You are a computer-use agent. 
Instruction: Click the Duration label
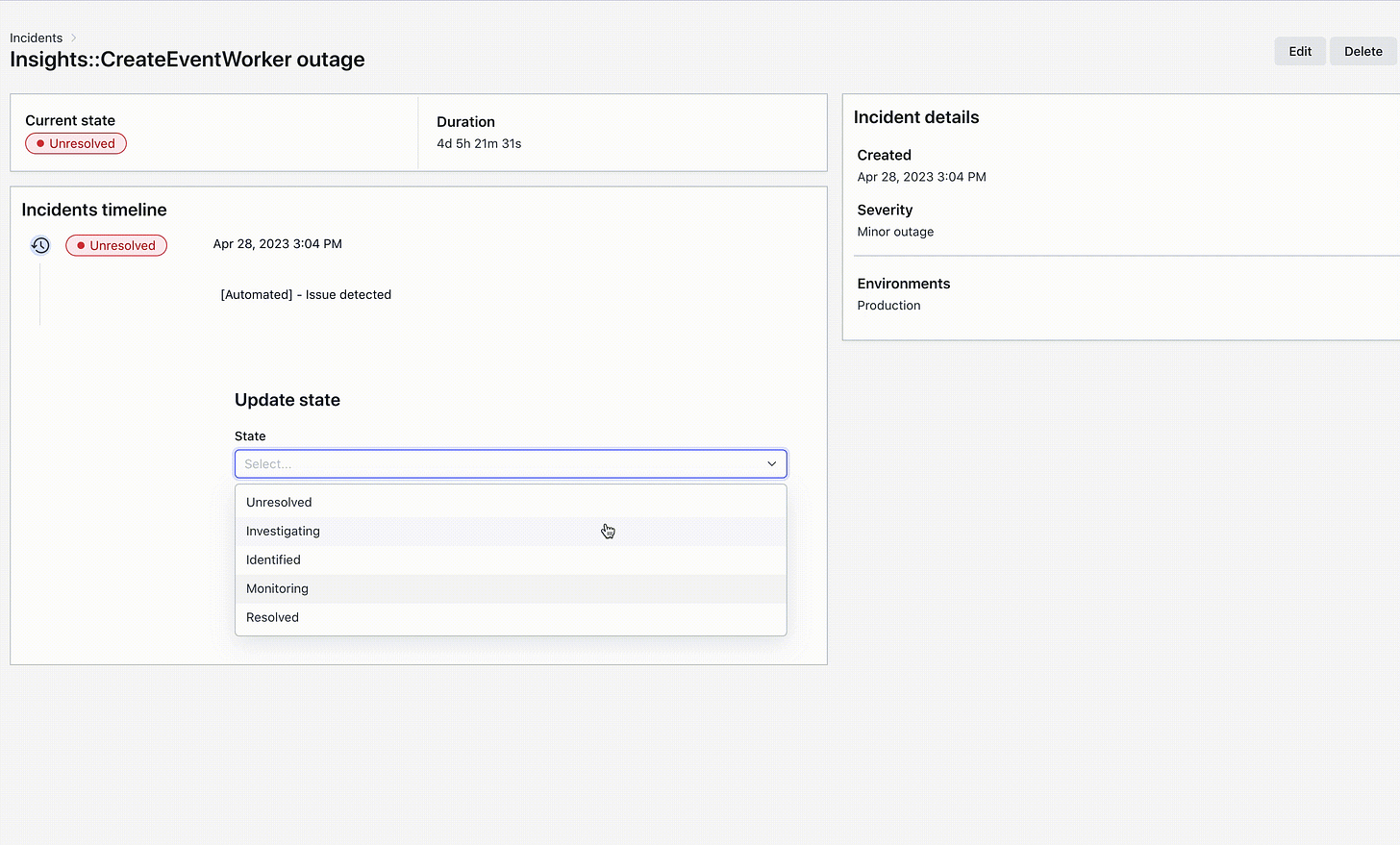465,122
